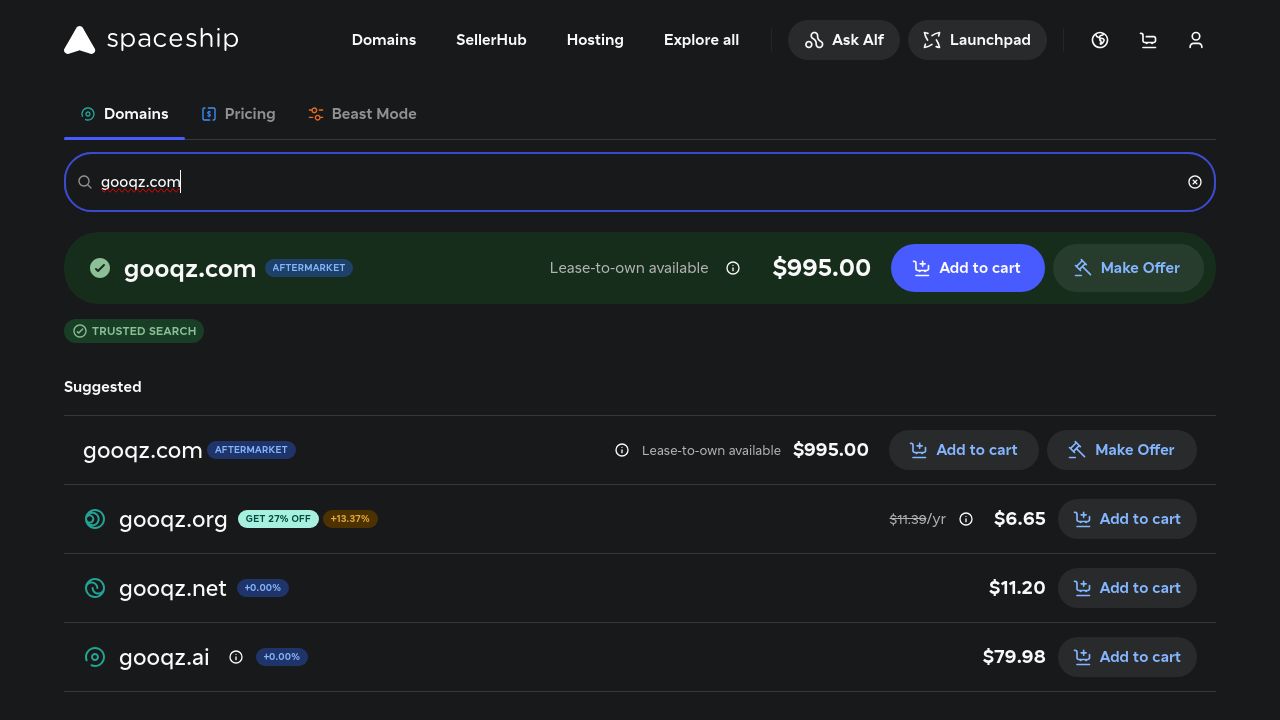Open the Explore all menu

coord(701,40)
